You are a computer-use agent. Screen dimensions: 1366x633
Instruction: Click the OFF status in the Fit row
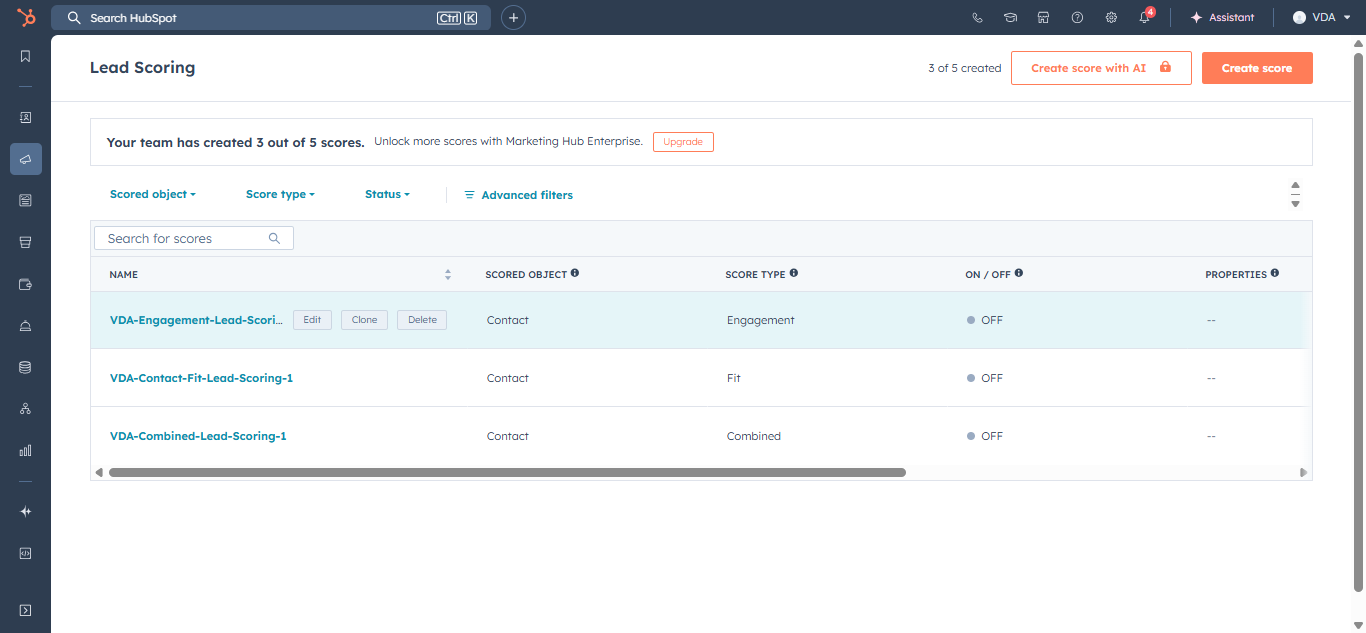point(985,378)
